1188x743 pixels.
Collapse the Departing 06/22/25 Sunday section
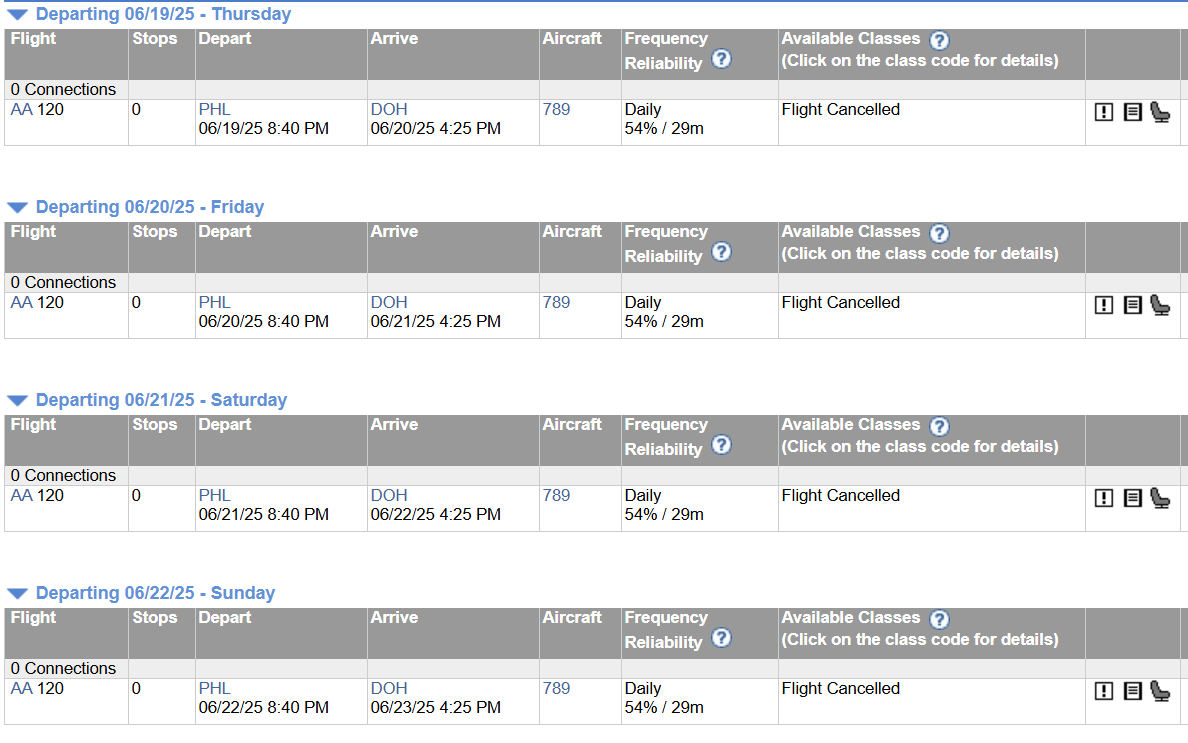pyautogui.click(x=17, y=594)
